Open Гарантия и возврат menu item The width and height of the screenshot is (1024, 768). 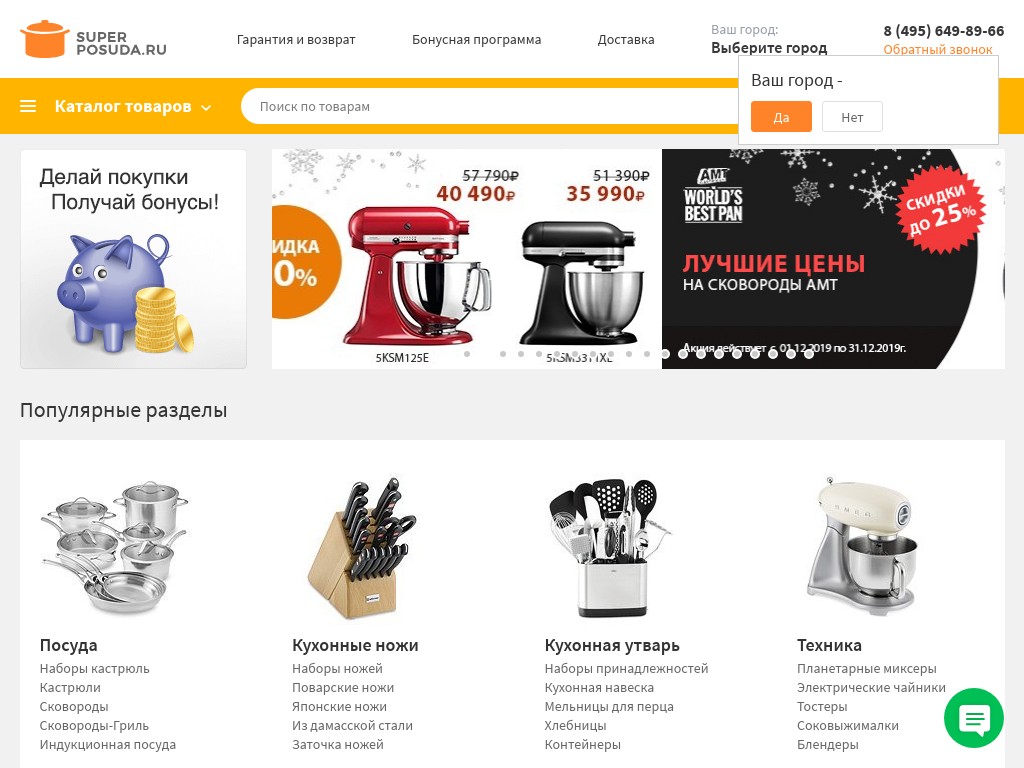click(296, 39)
